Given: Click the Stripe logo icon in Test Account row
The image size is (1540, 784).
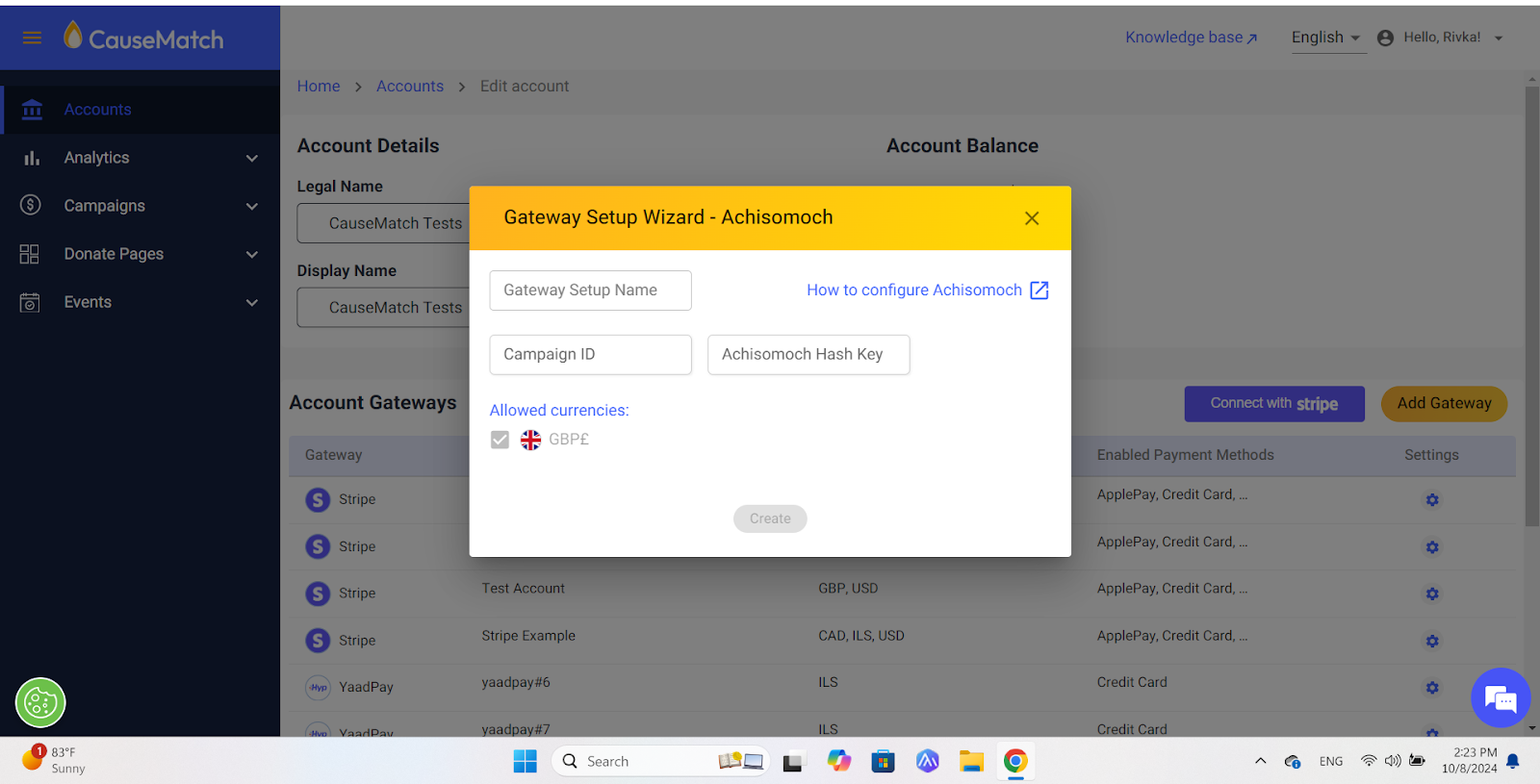Looking at the screenshot, I should tap(318, 594).
